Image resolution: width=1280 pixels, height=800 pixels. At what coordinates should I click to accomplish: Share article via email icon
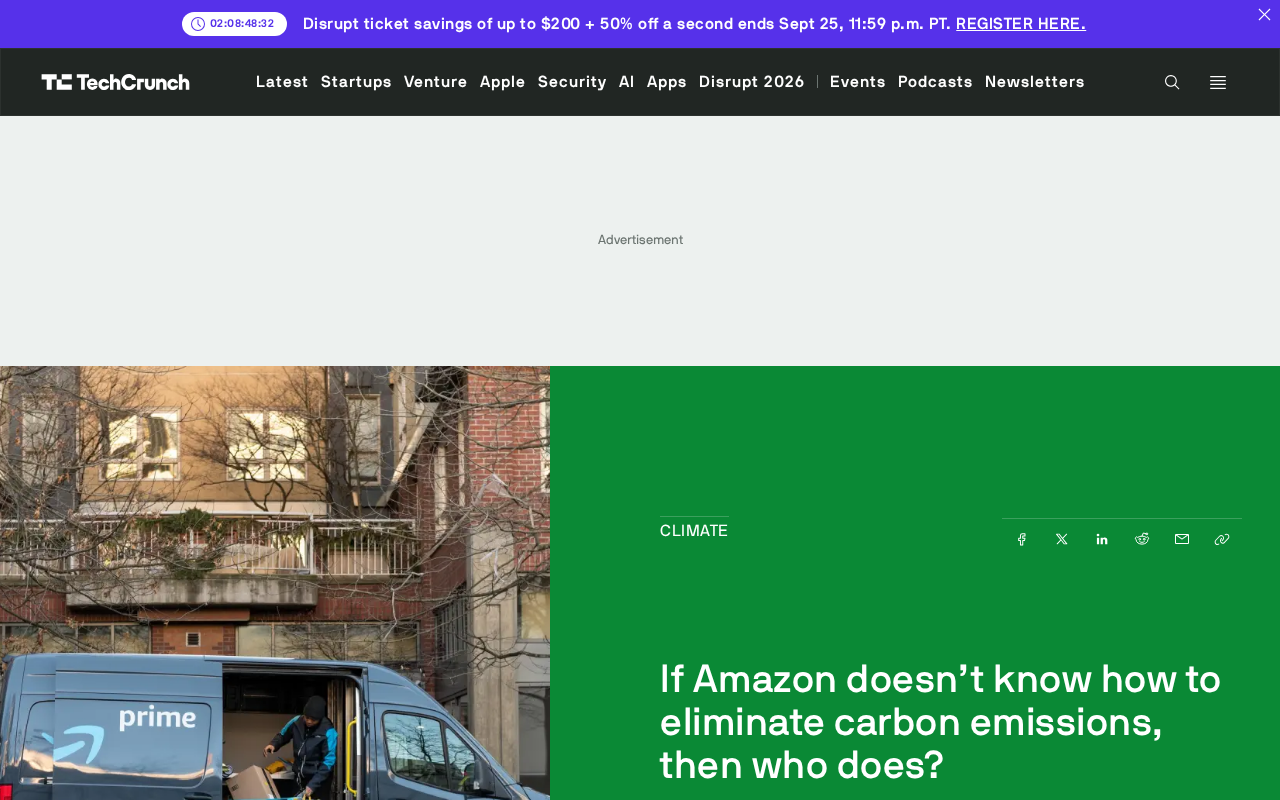point(1182,539)
